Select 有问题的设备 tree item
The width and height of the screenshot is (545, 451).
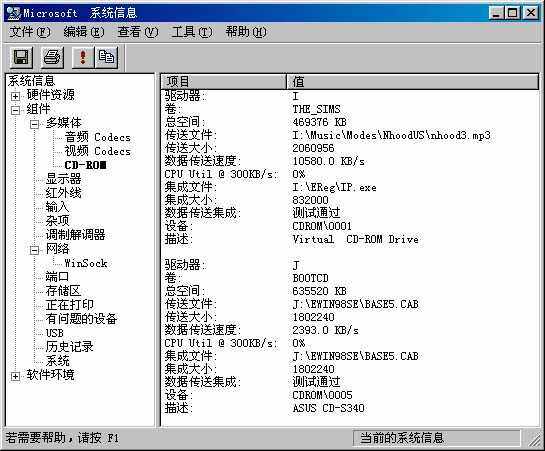(x=81, y=319)
